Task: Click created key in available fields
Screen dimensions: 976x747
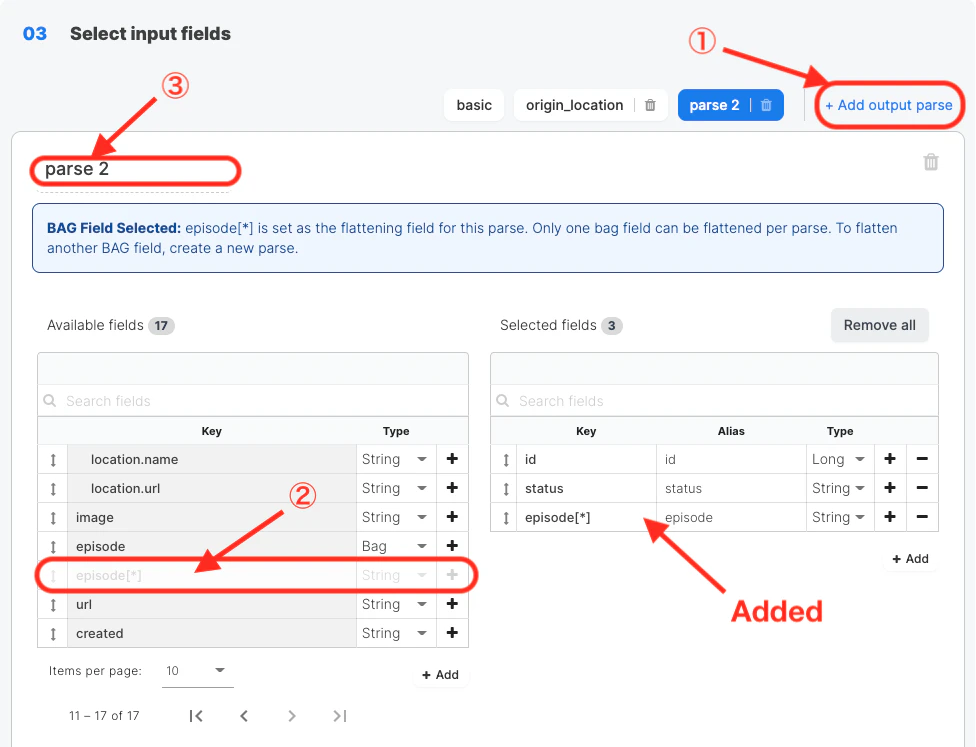Action: coord(100,633)
